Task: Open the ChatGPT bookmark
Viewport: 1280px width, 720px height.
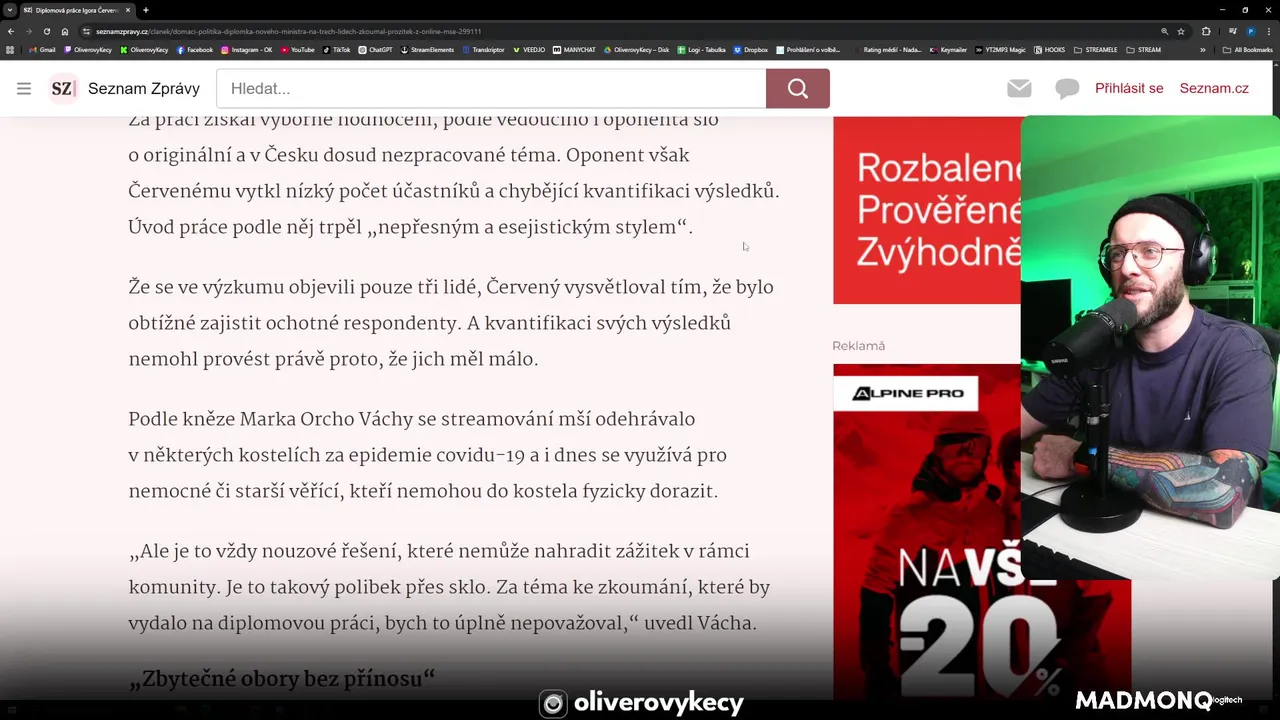Action: (376, 49)
